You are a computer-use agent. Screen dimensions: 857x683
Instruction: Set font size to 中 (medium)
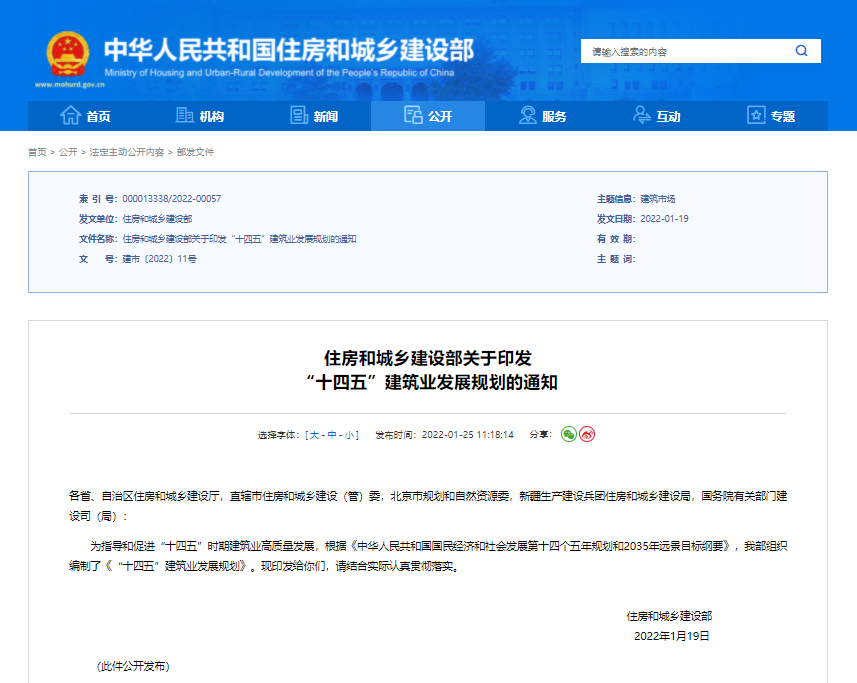[x=332, y=435]
